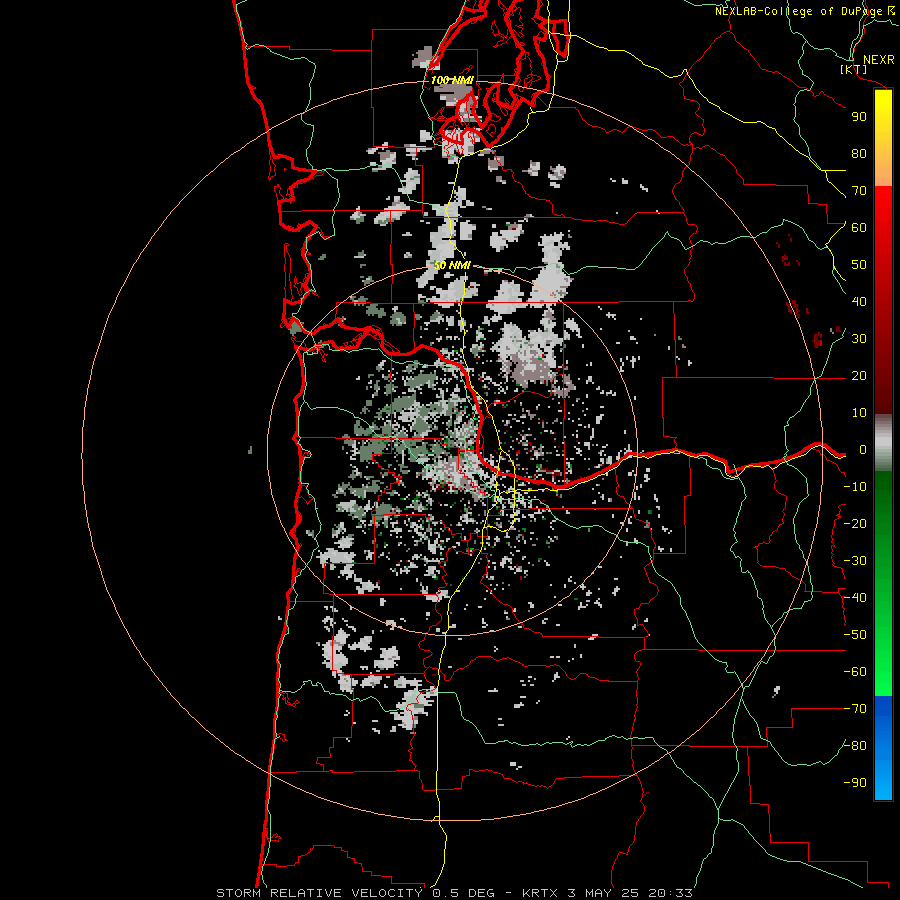The width and height of the screenshot is (900, 900).
Task: Click the 0 scale label
Action: point(863,450)
